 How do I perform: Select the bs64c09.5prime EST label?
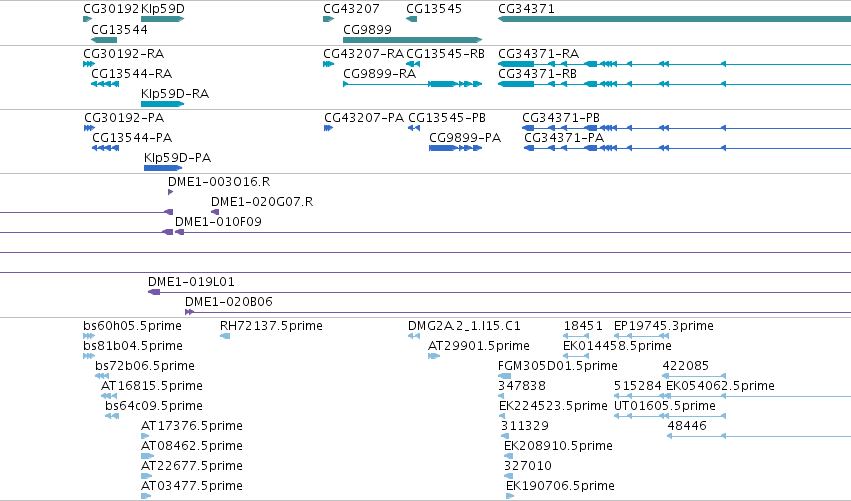point(154,406)
